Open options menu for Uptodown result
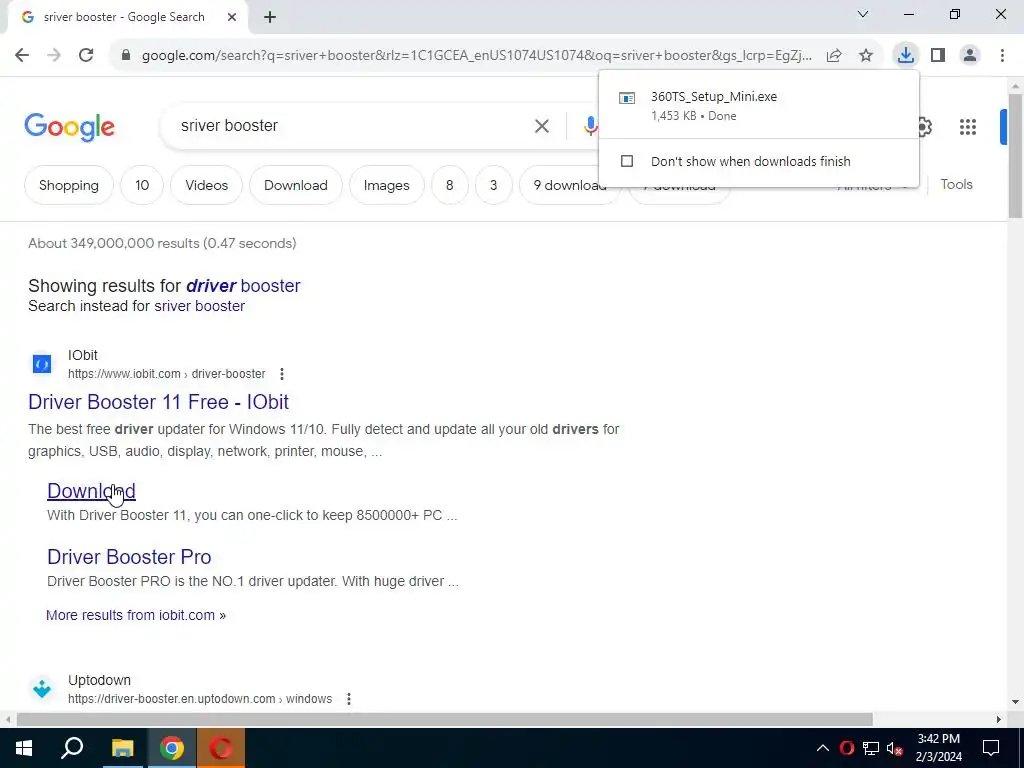 pyautogui.click(x=349, y=699)
